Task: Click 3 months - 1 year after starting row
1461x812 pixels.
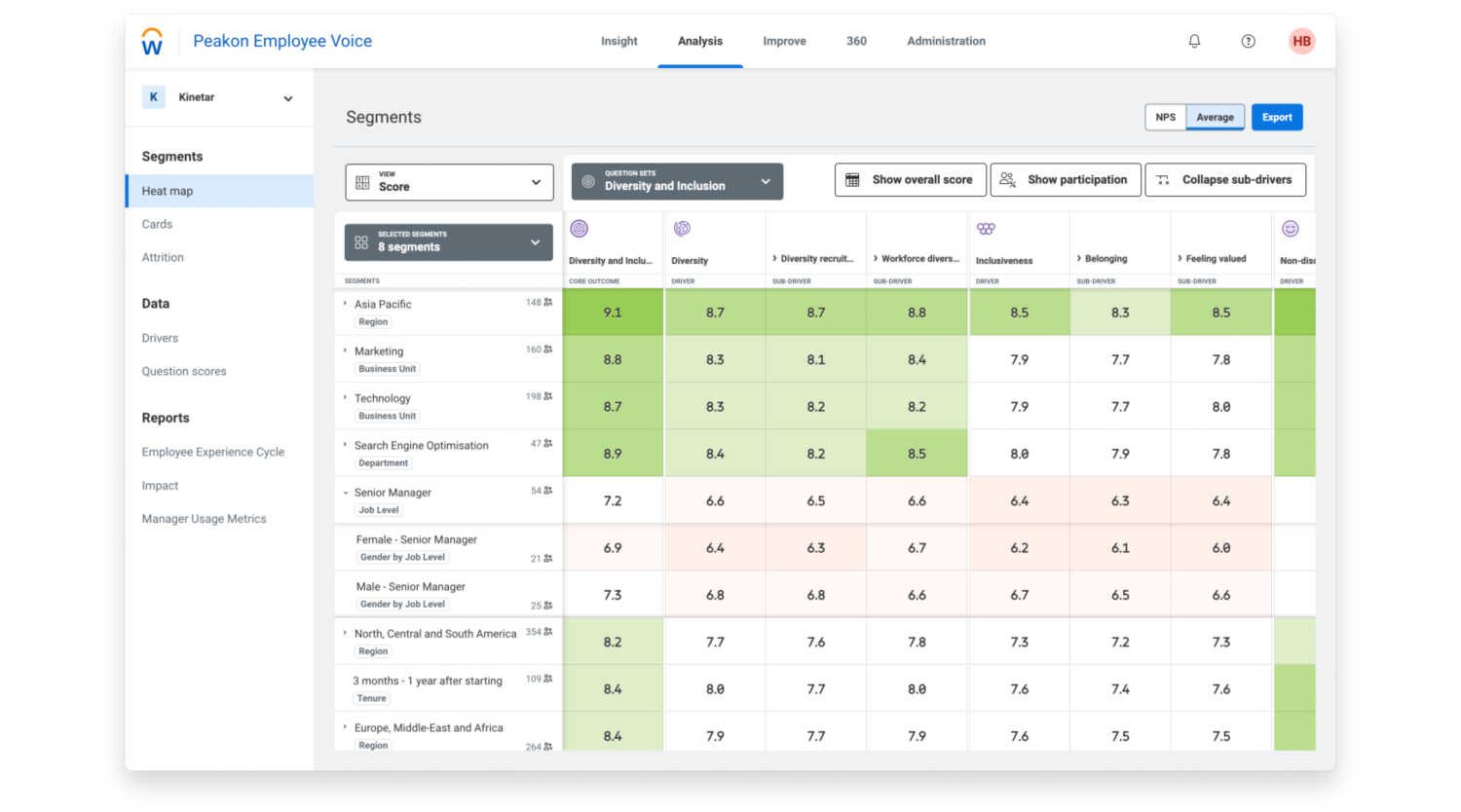Action: 449,688
